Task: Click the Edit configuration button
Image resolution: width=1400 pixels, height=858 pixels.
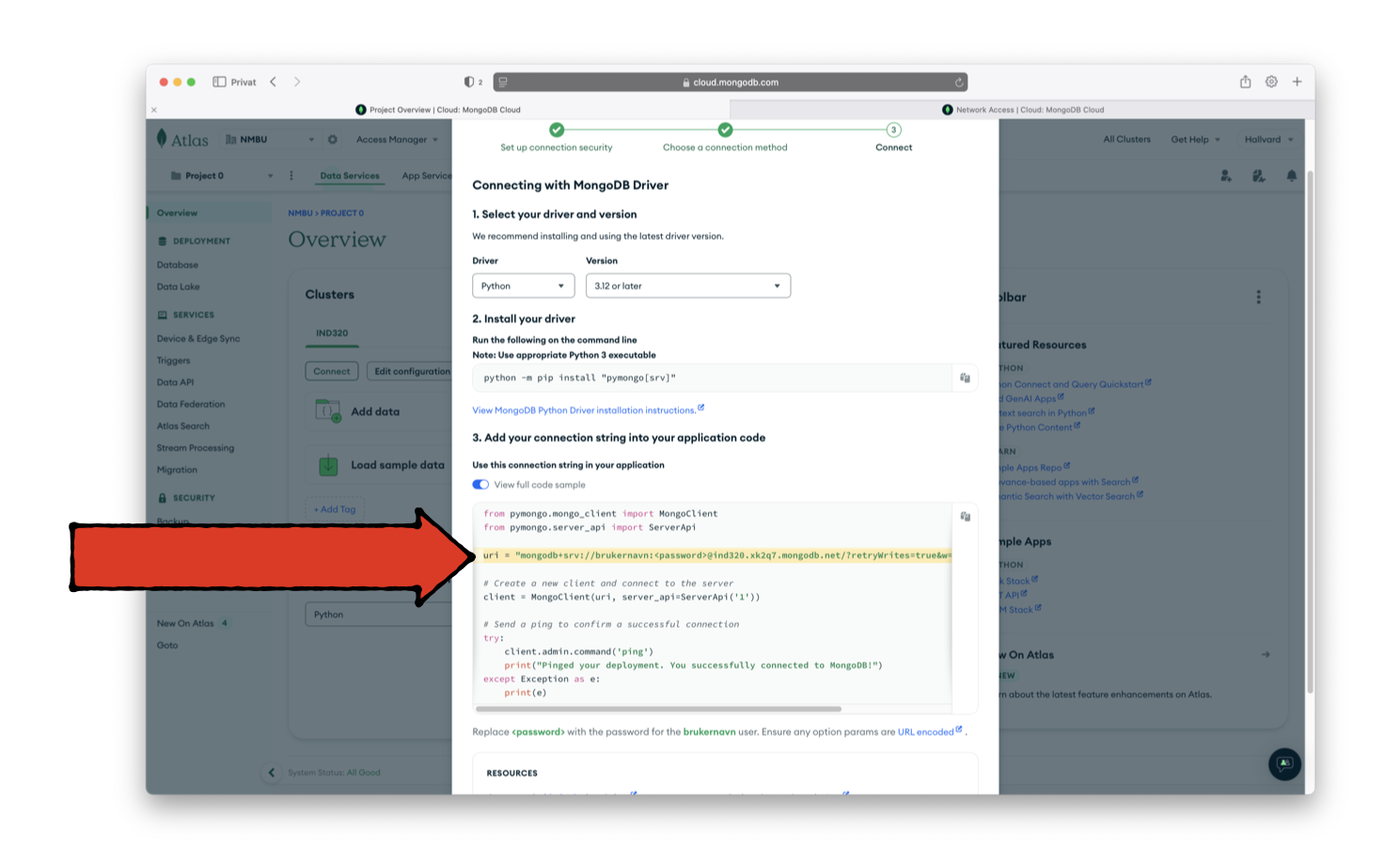Action: click(x=410, y=371)
